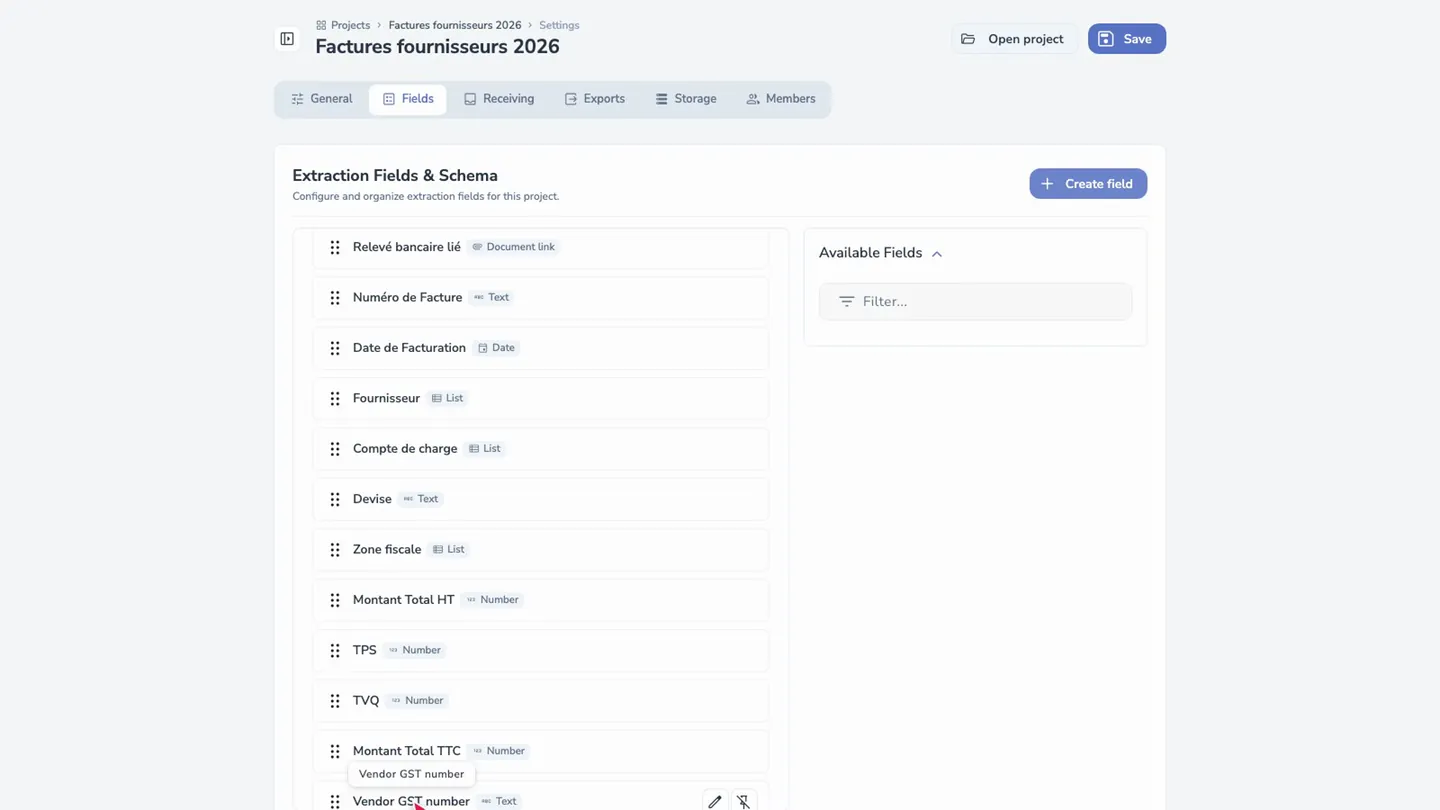Click the Montant Total HT label
This screenshot has height=810, width=1440.
point(404,600)
